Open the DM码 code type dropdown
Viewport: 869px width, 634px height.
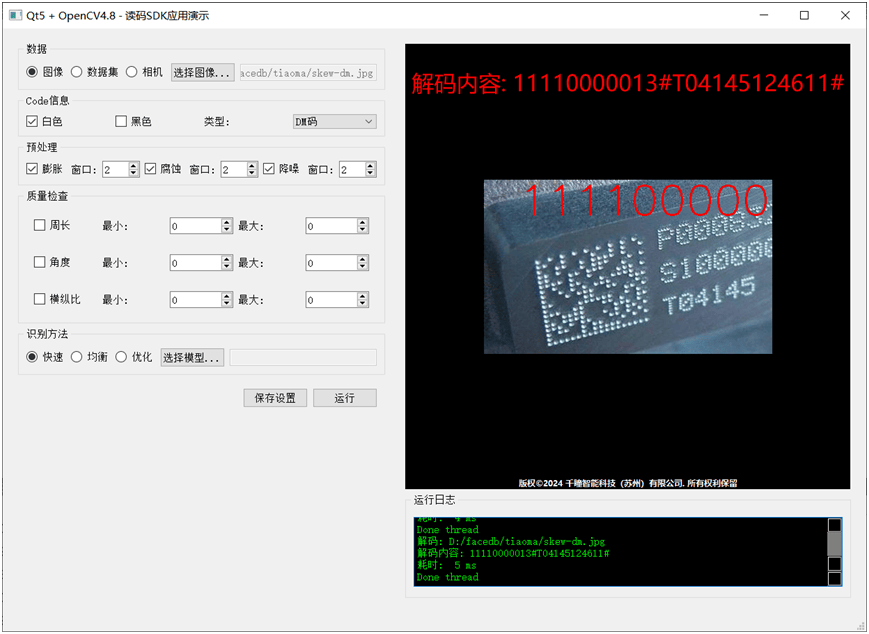click(333, 120)
